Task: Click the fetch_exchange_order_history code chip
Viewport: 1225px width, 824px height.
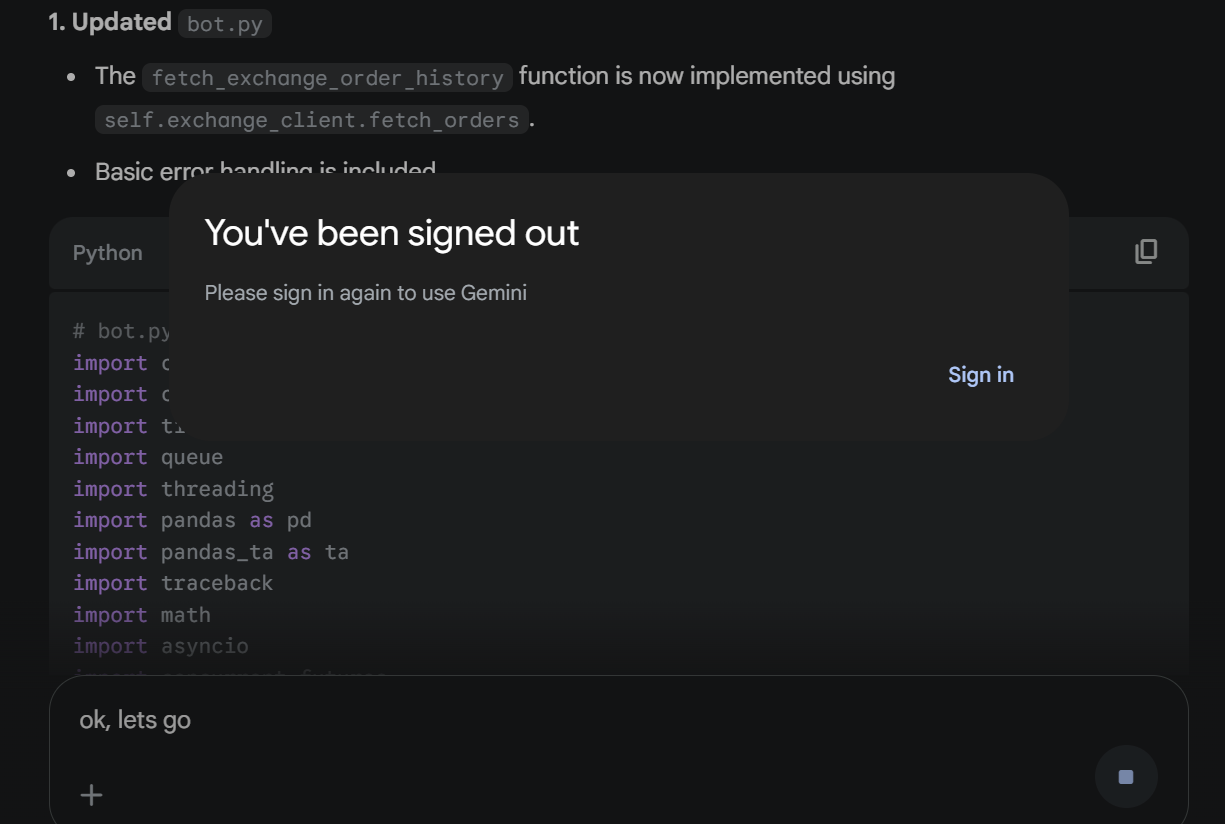Action: (x=327, y=77)
